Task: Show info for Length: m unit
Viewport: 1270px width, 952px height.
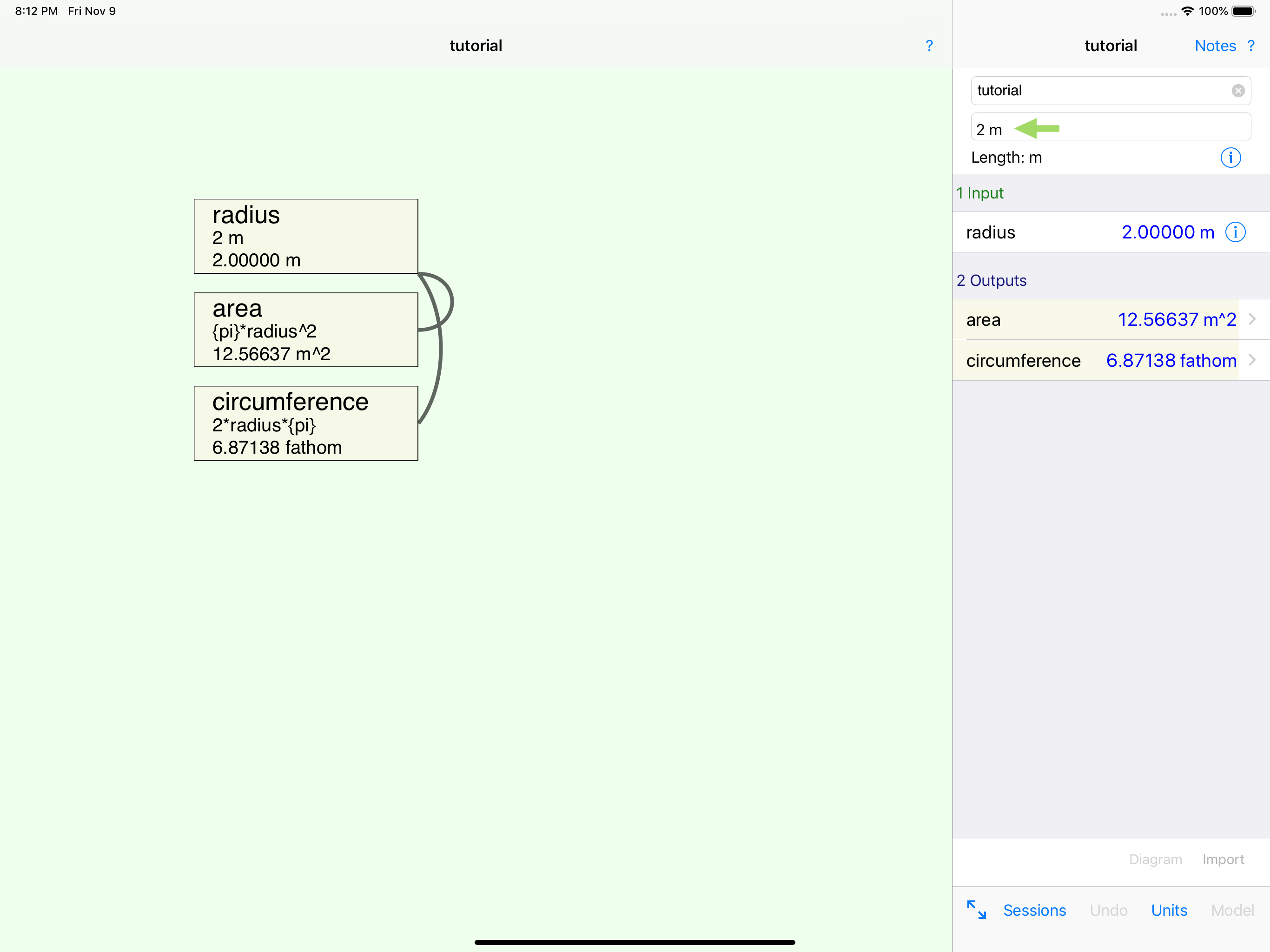Action: pyautogui.click(x=1230, y=157)
